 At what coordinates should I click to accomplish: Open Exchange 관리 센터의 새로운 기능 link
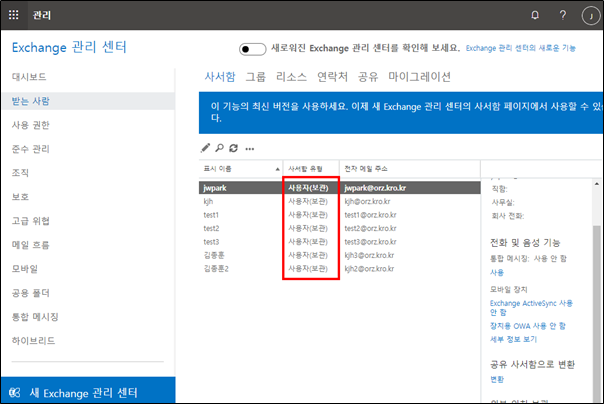(x=520, y=48)
